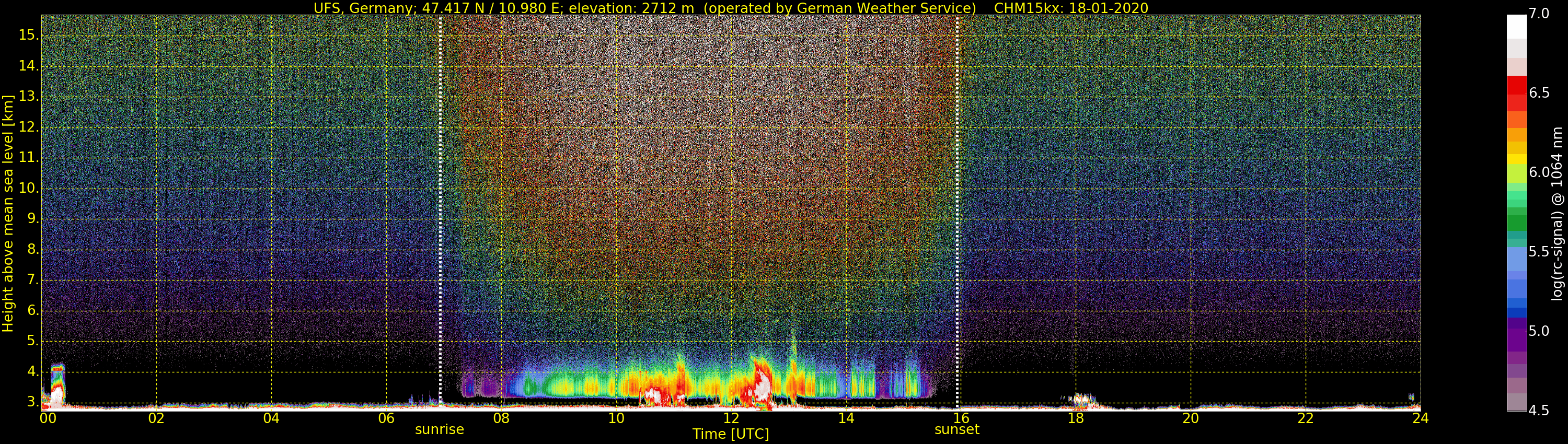Click the 'sunrise' label below the time axis
Viewport: 1568px width, 444px height.
click(x=440, y=430)
